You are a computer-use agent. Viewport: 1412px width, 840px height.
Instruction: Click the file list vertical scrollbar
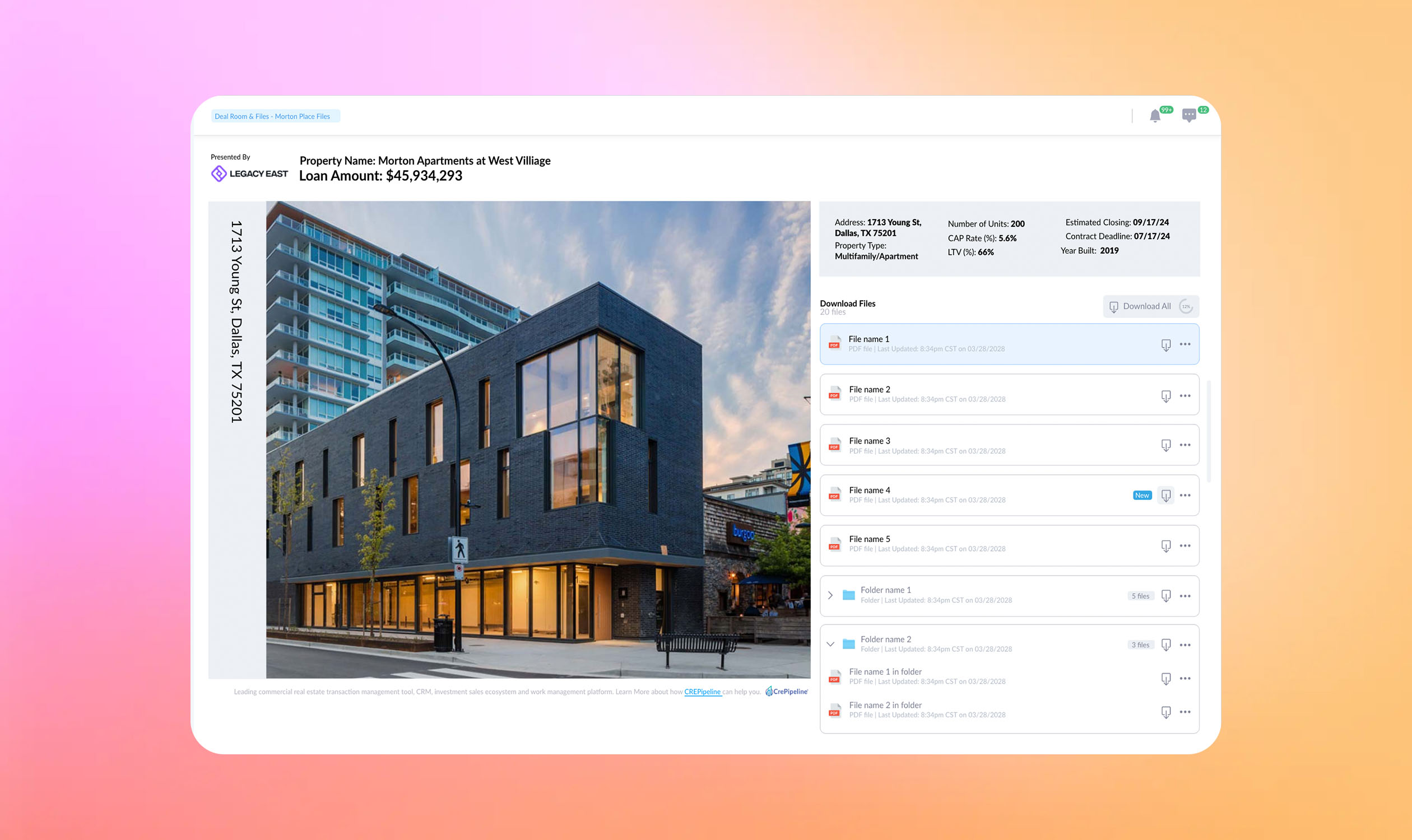(1208, 431)
